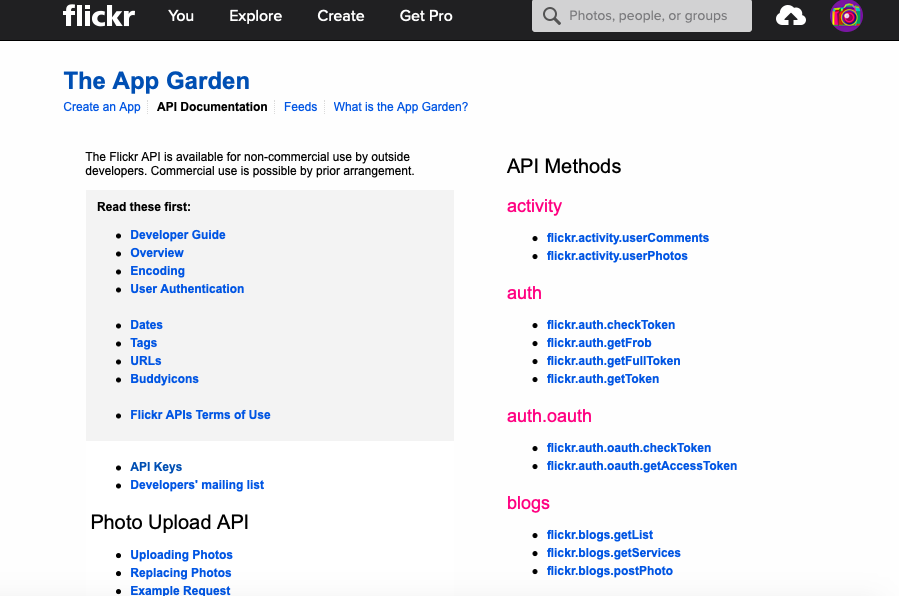Open the Uploading Photos documentation
Viewport: 899px width, 596px height.
point(181,555)
